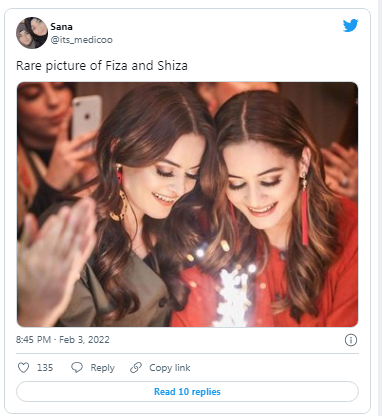Viewport: 382px width, 416px height.
Task: Open Sana's profile avatar
Action: (32, 33)
